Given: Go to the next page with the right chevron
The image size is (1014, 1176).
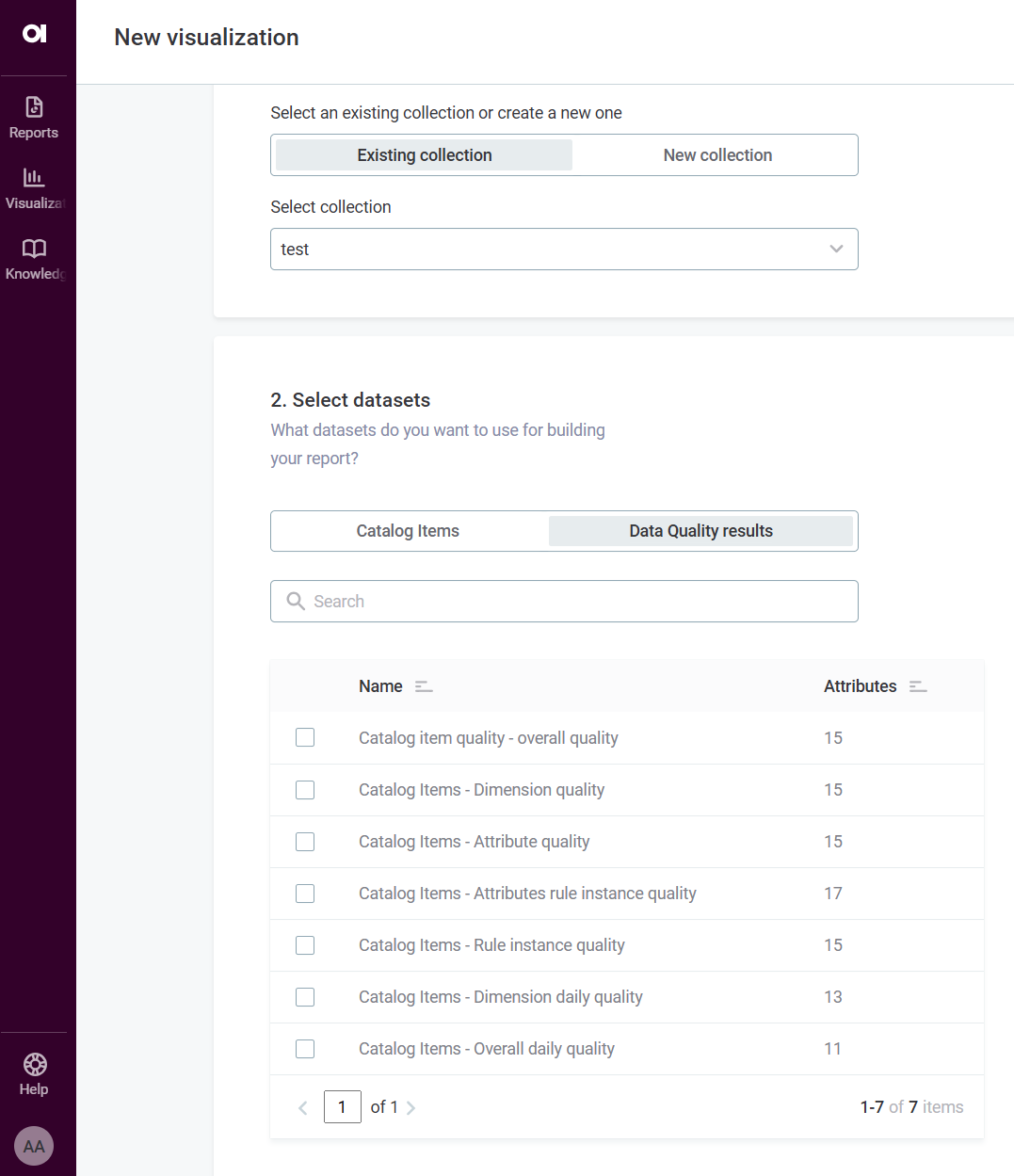Looking at the screenshot, I should (411, 1106).
